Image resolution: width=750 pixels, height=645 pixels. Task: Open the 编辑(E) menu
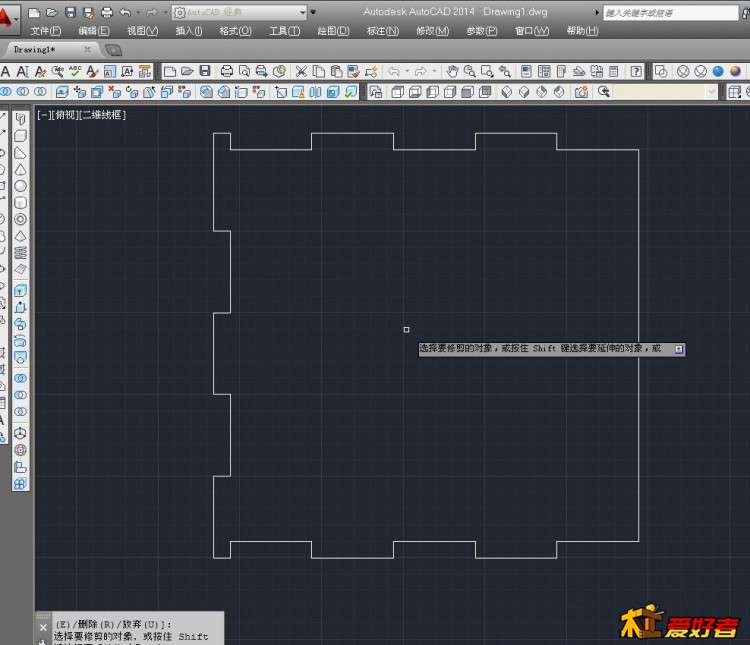pyautogui.click(x=94, y=31)
